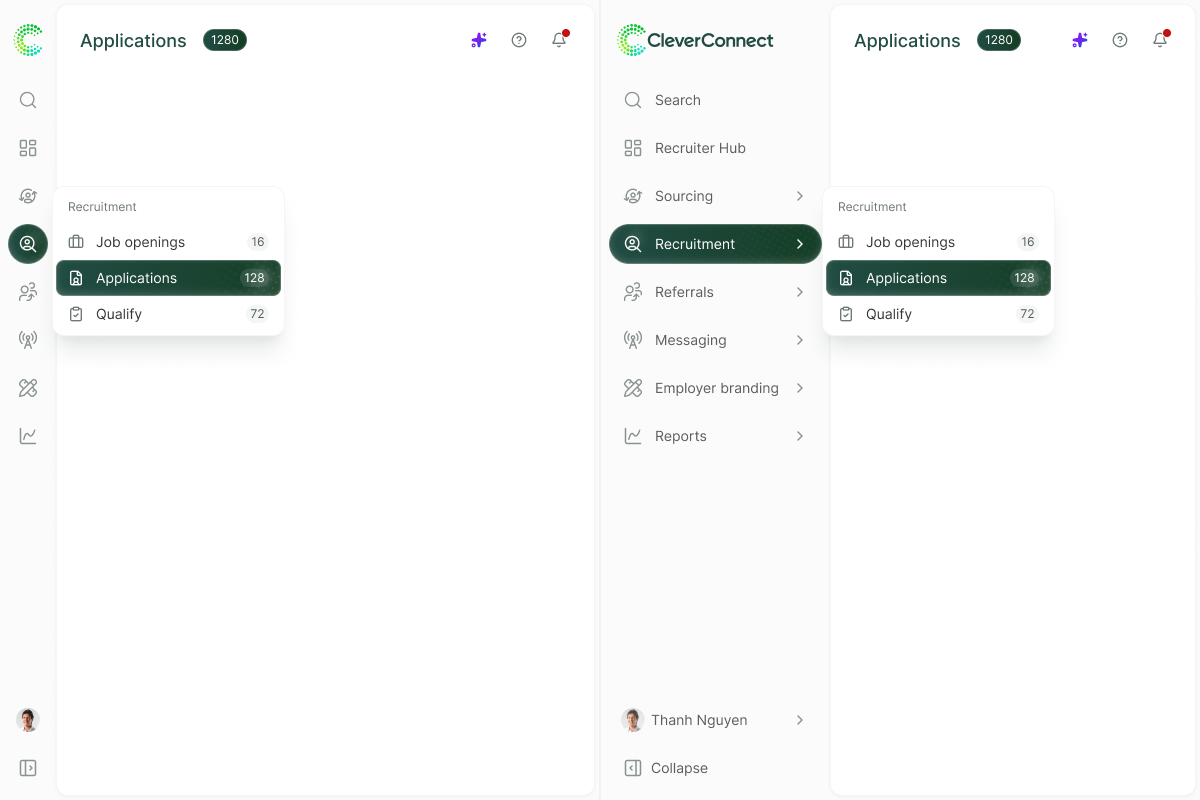Open Reports icon in collapsed sidebar
1200x800 pixels.
click(28, 436)
